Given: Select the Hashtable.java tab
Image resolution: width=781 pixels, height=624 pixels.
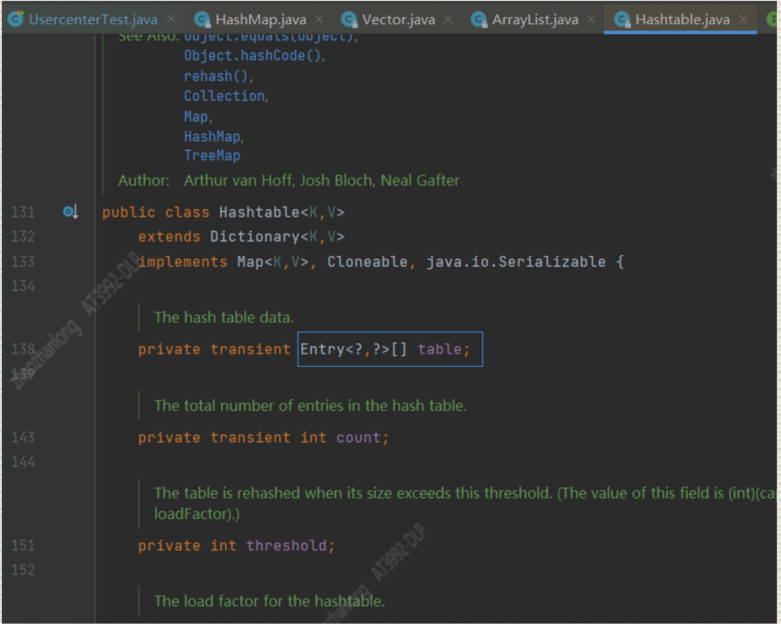Looking at the screenshot, I should 682,19.
